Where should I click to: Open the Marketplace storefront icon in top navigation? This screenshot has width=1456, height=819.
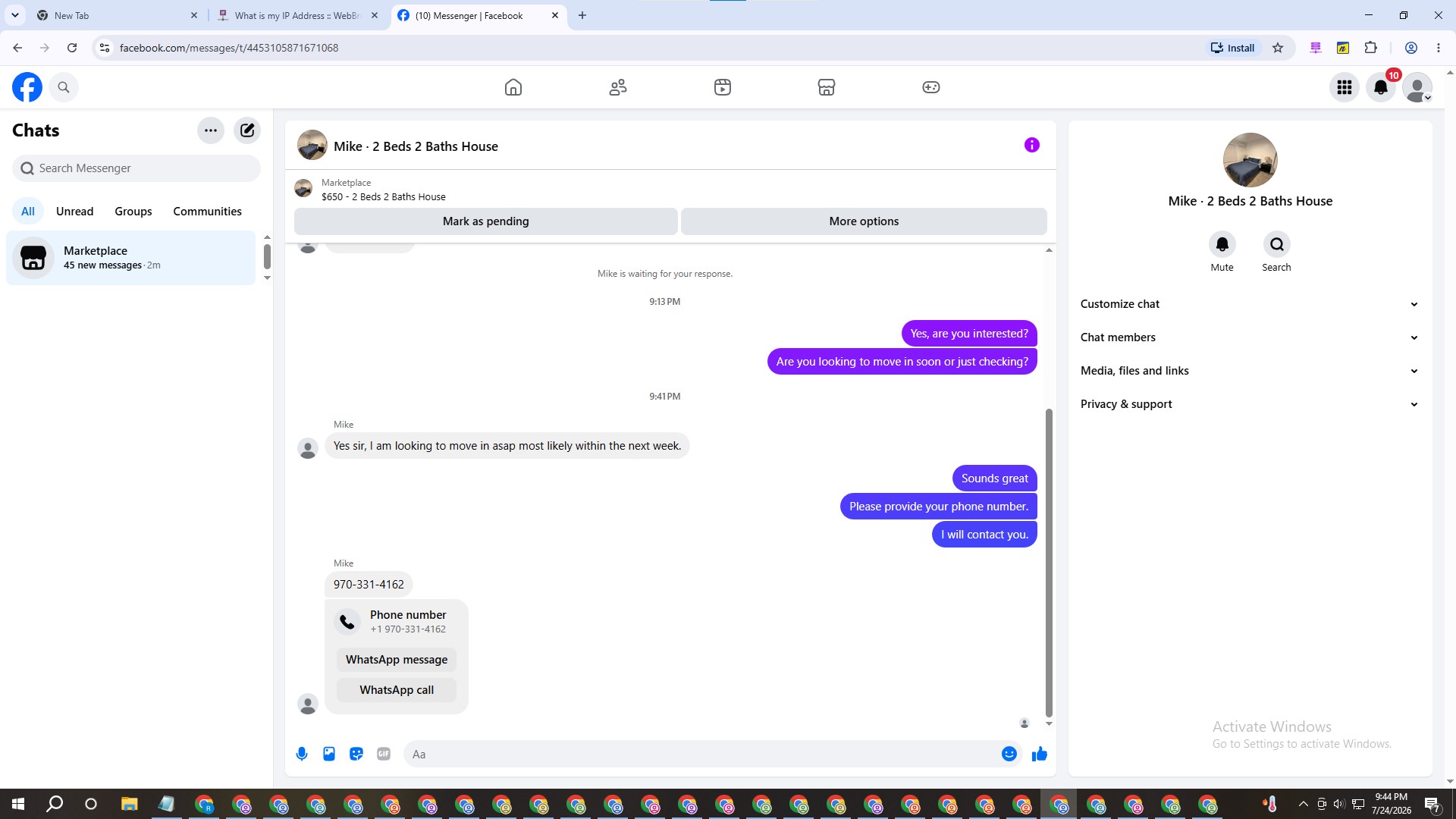(827, 87)
